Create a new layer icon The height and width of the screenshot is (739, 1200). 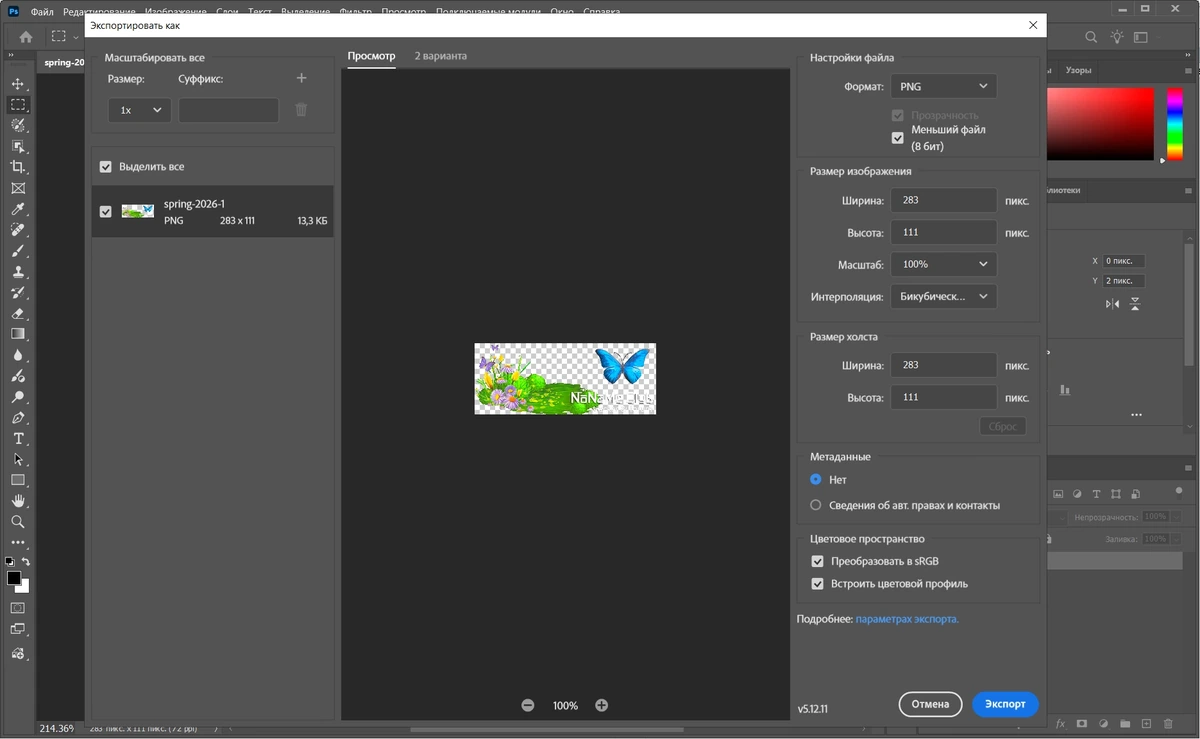1147,723
